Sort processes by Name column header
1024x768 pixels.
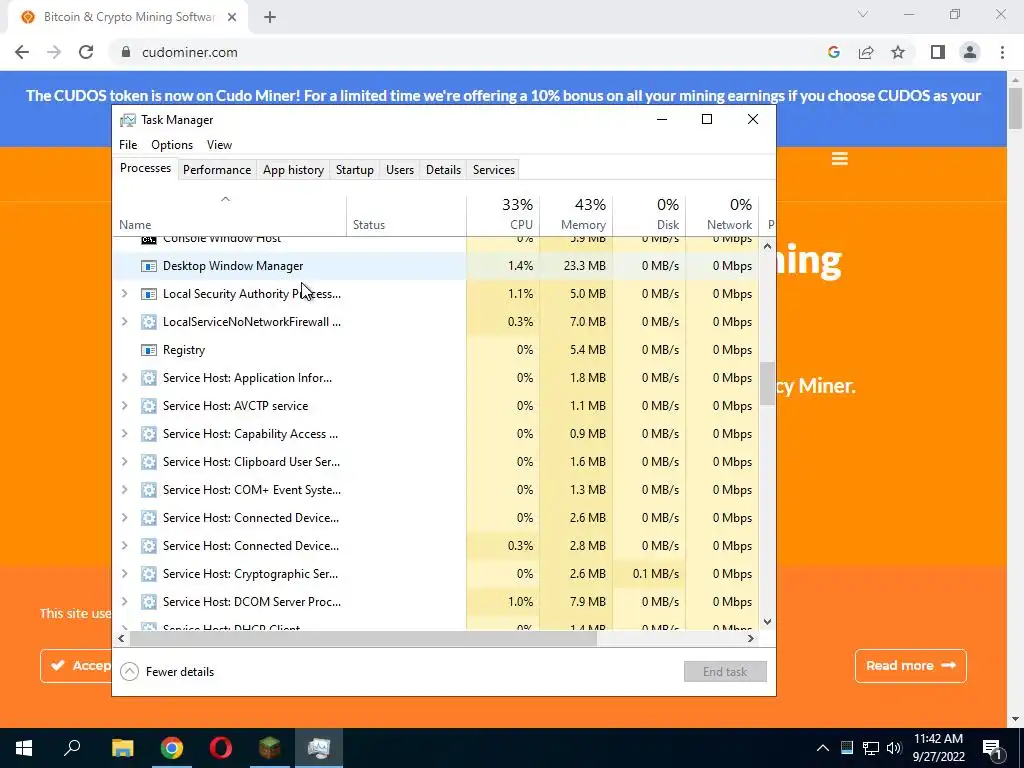(229, 214)
